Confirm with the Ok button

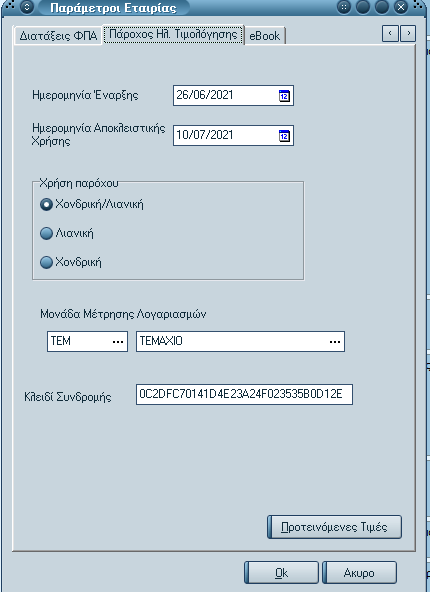281,573
